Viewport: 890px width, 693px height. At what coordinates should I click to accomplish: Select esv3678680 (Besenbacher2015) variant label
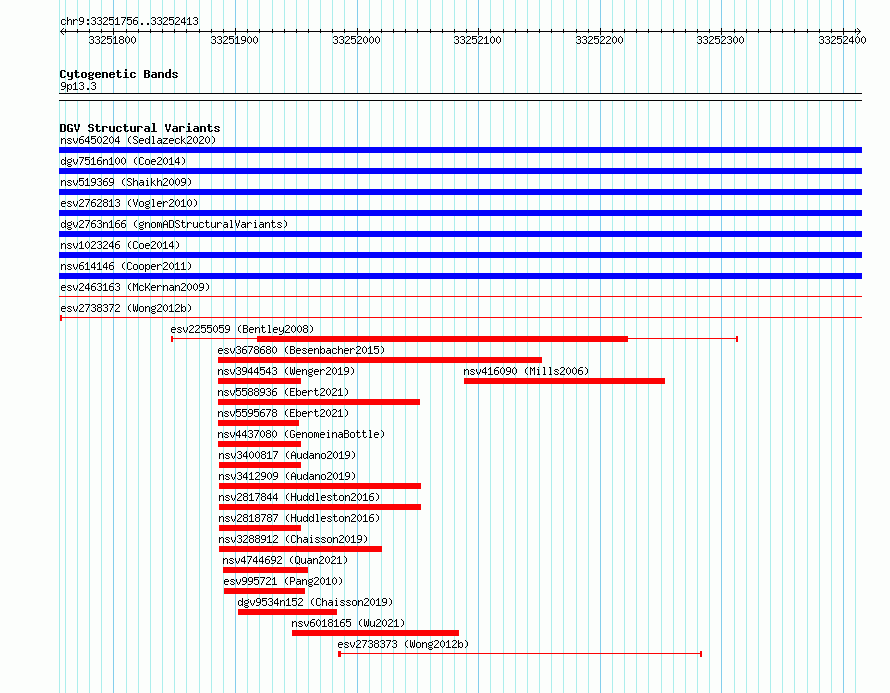coord(301,350)
